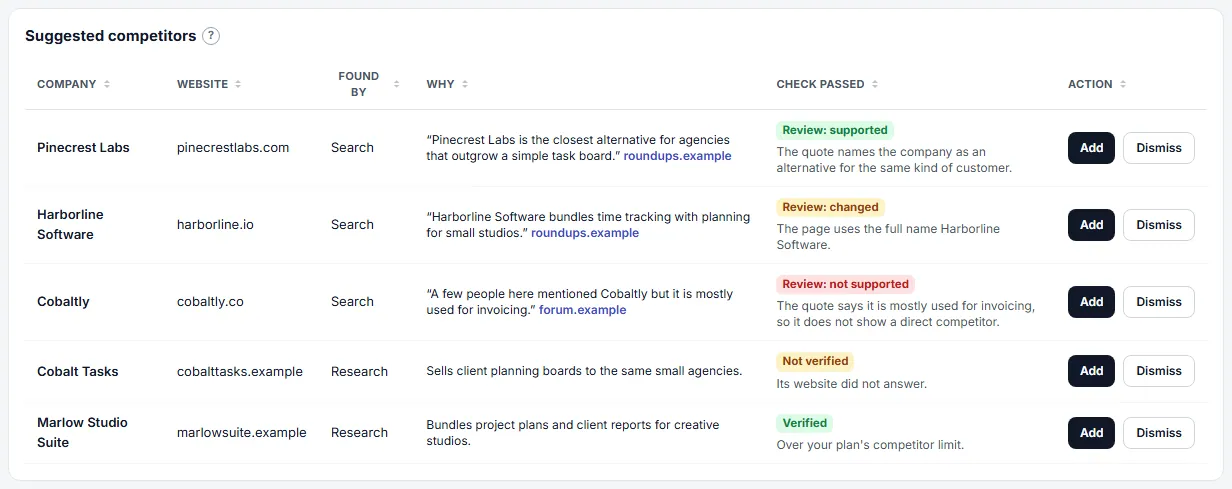Select the Cobaltly company name
Image resolution: width=1232 pixels, height=489 pixels.
63,302
